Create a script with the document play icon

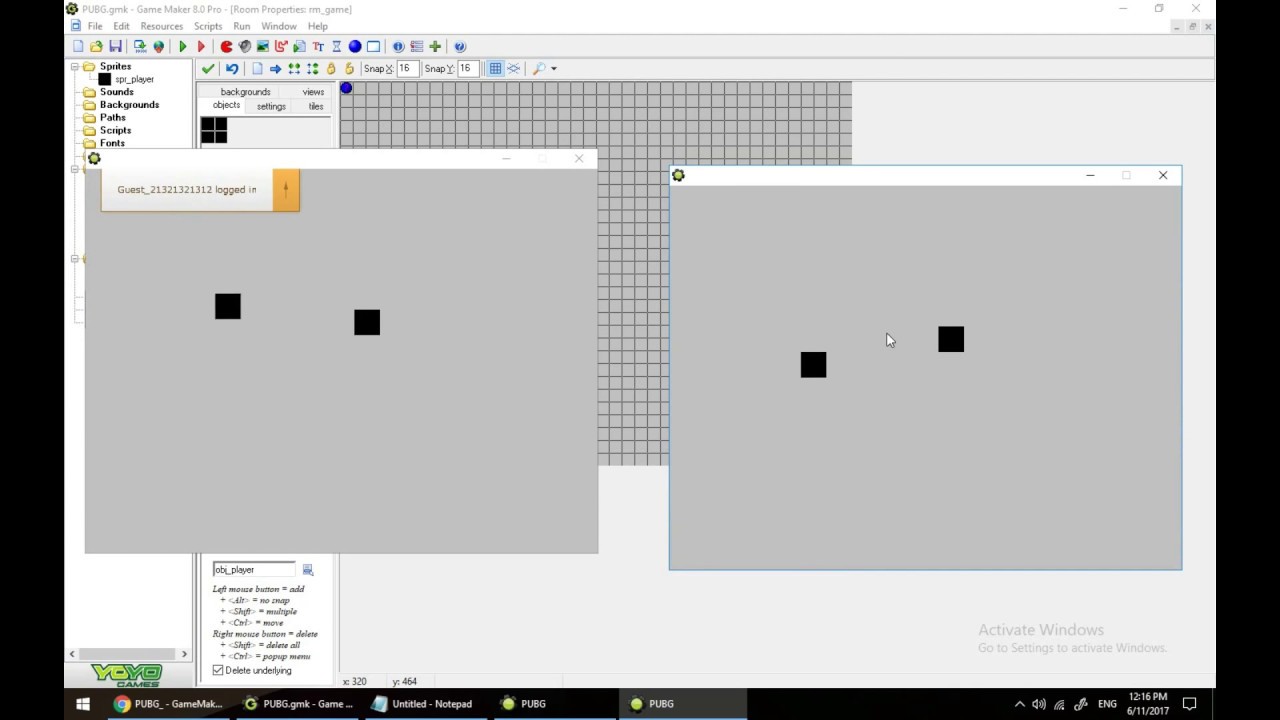(299, 46)
